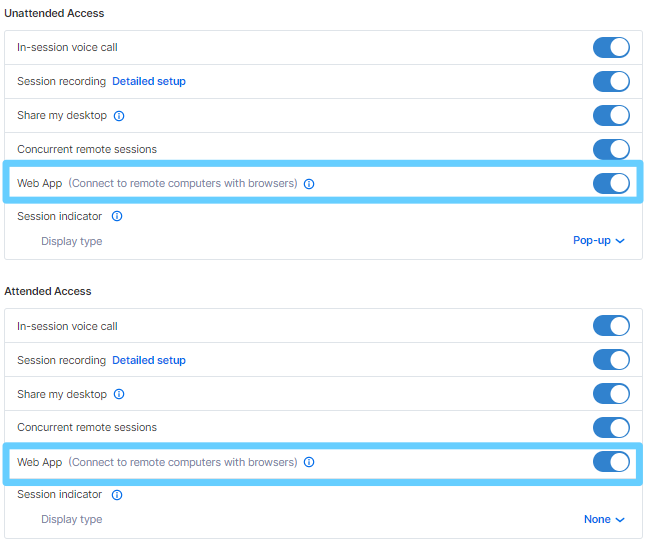Click Session indicator label under Attended Access
The height and width of the screenshot is (545, 650).
tap(59, 494)
